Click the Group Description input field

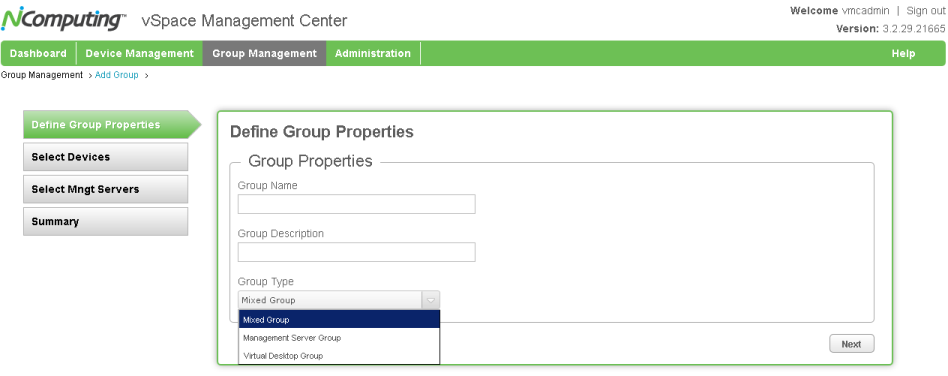(357, 252)
